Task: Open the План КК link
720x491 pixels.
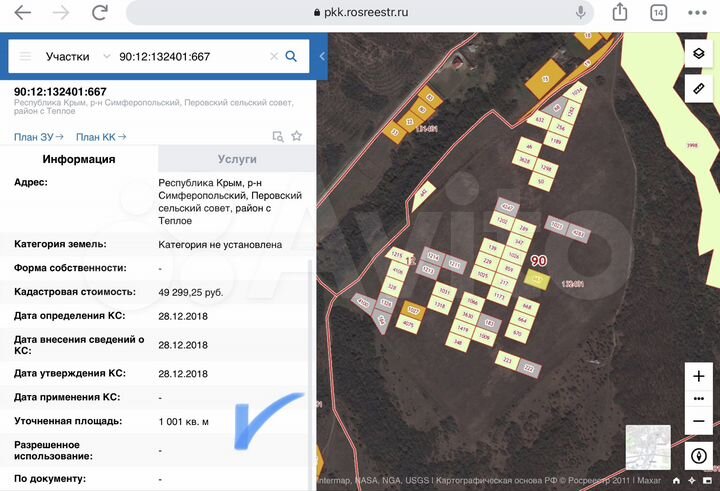Action: point(101,137)
